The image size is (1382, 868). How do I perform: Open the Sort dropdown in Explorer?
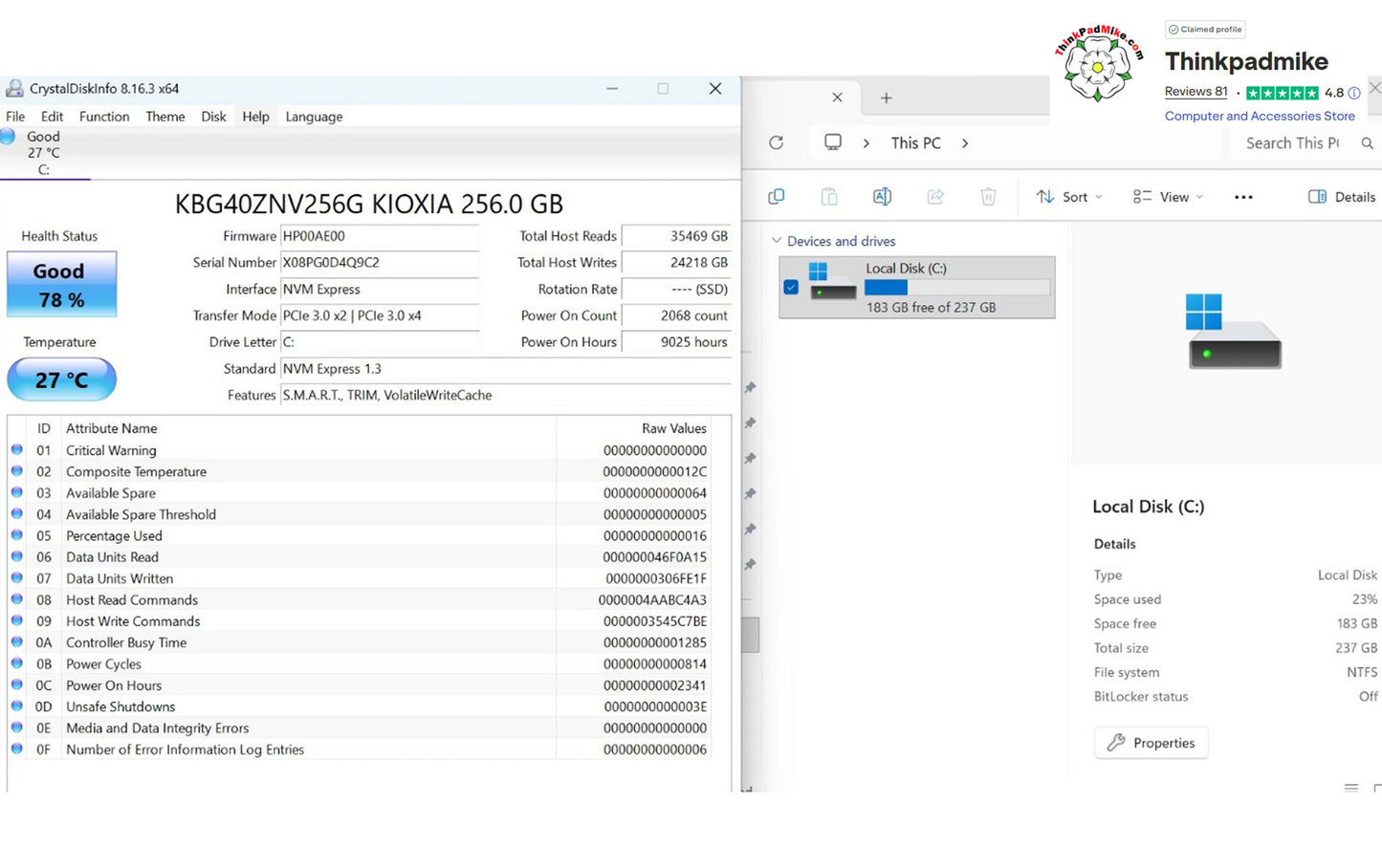[1069, 197]
